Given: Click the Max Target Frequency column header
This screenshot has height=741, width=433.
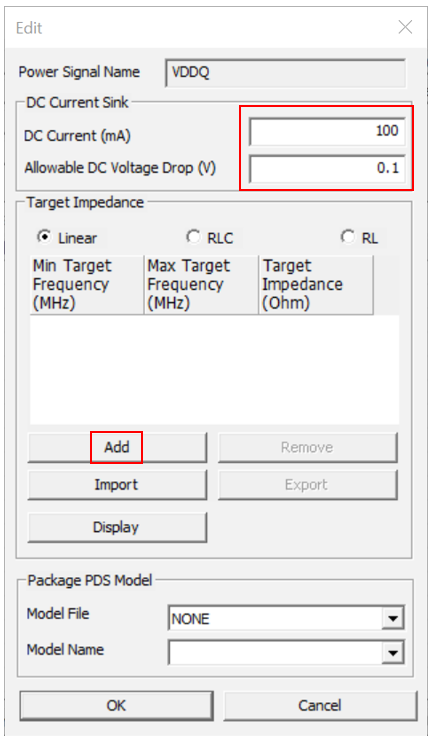Looking at the screenshot, I should [x=201, y=284].
